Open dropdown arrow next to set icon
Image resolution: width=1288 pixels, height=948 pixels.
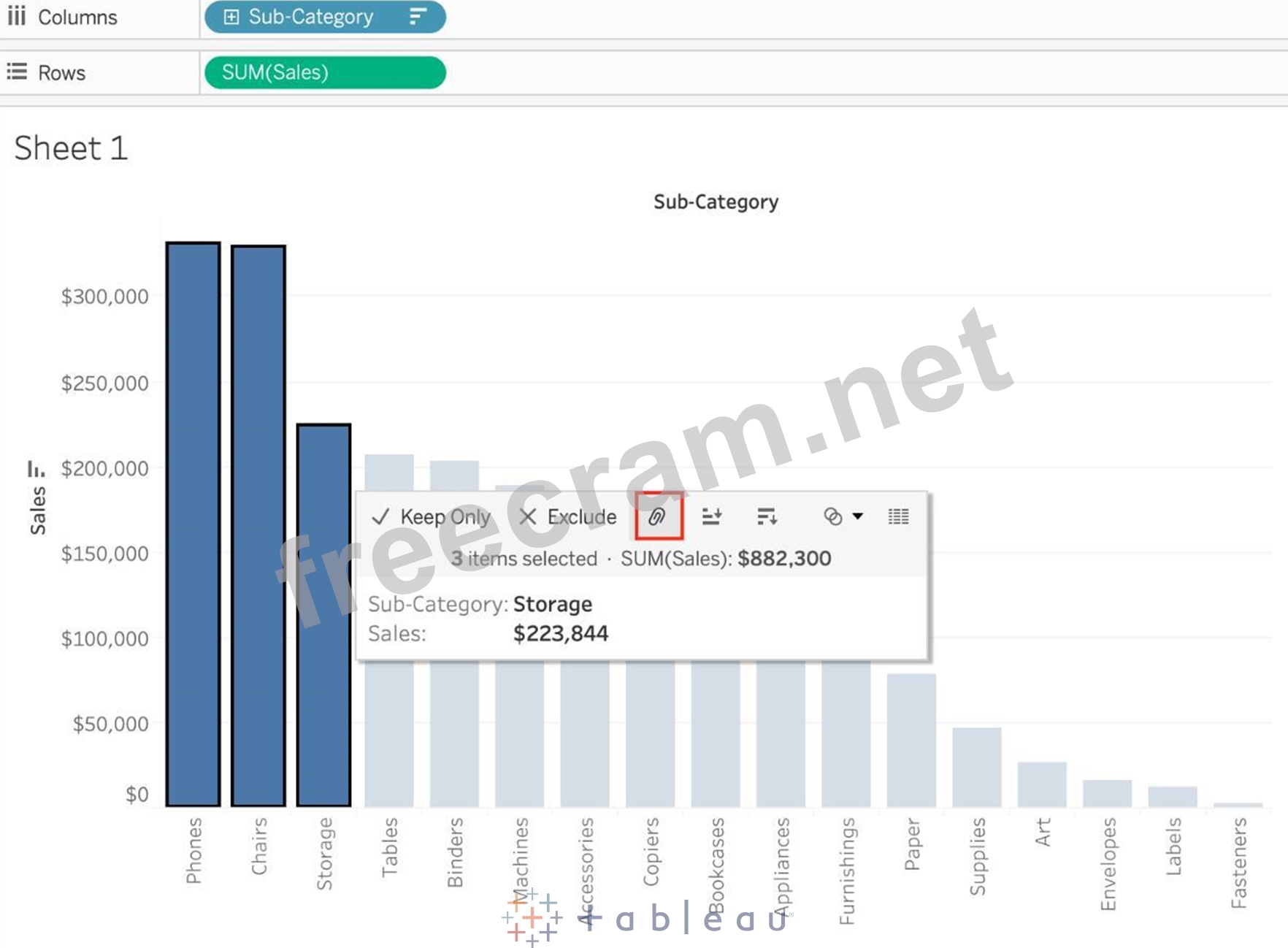(x=858, y=516)
